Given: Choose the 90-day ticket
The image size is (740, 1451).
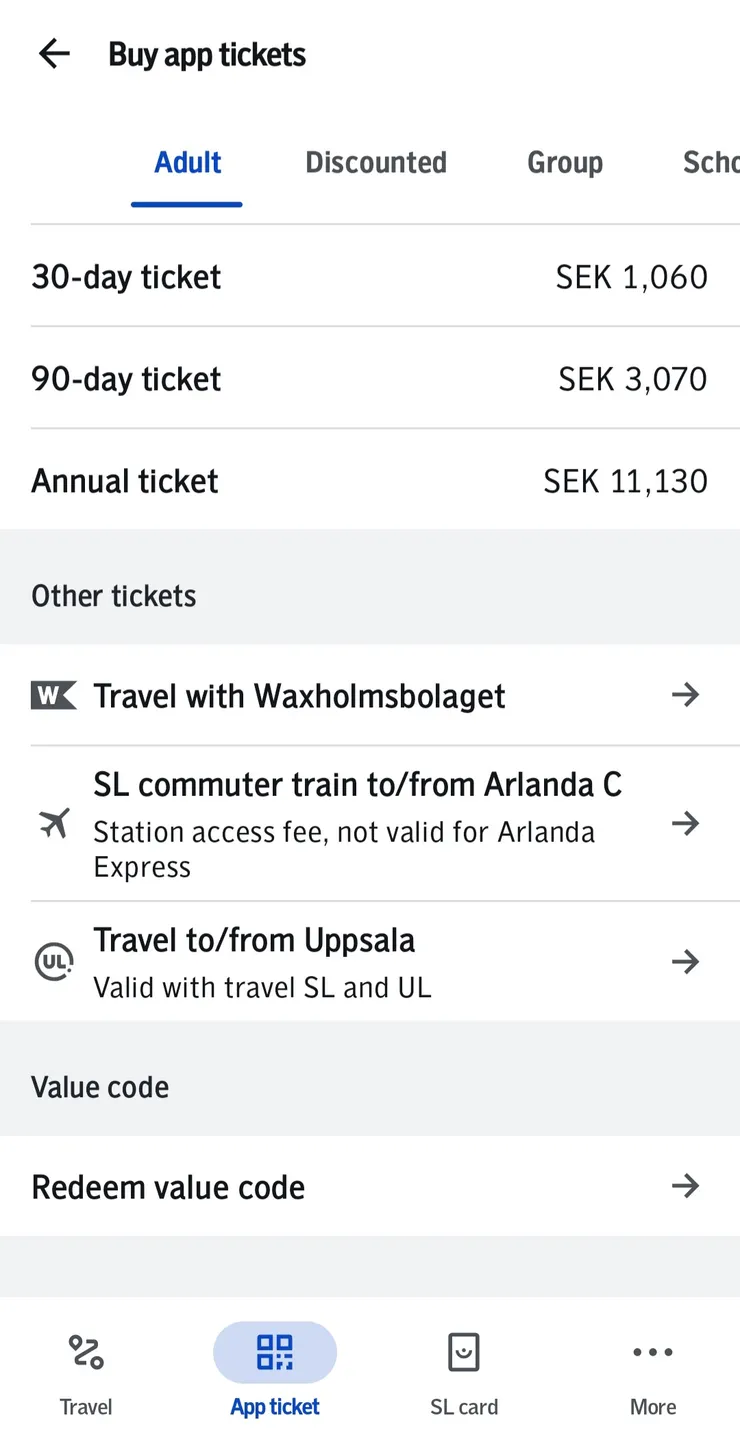Looking at the screenshot, I should click(x=370, y=379).
